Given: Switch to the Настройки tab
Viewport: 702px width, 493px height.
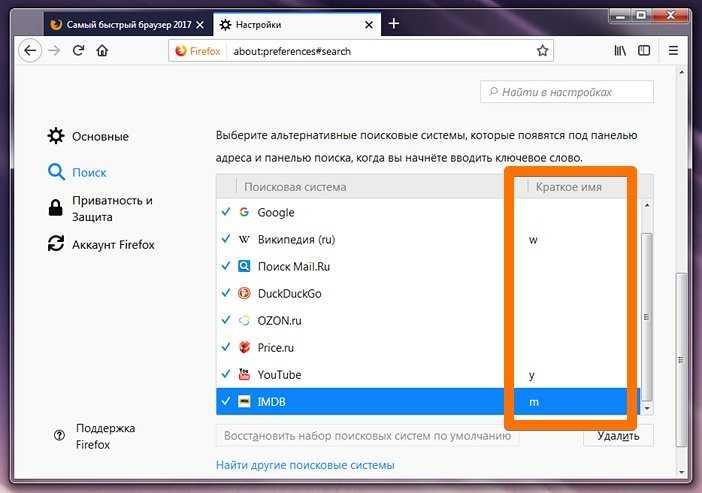Looking at the screenshot, I should [297, 25].
